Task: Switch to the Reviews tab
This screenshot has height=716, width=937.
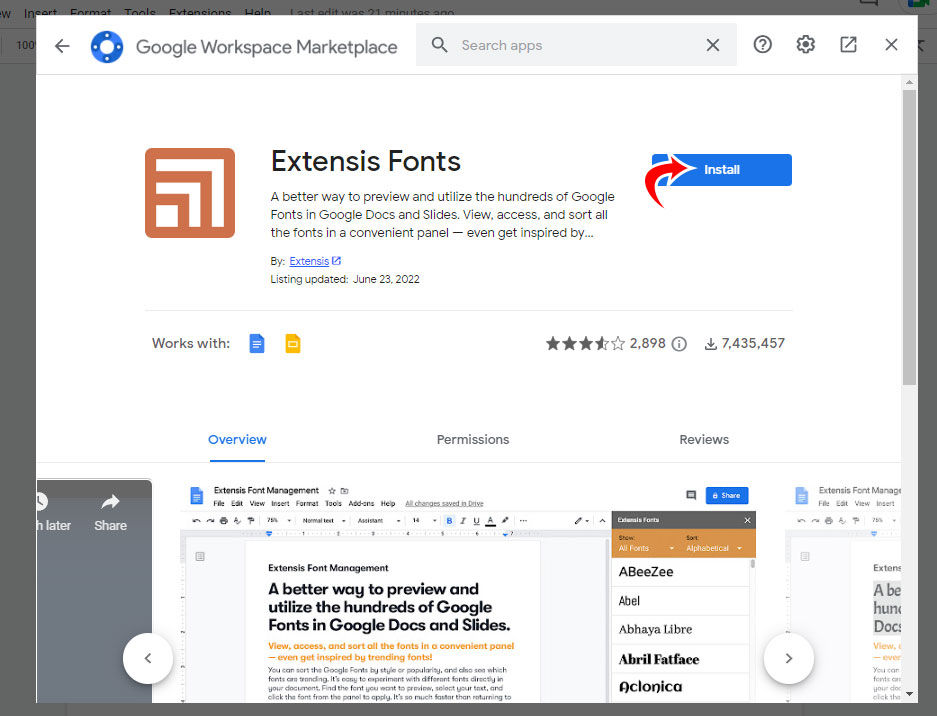Action: pyautogui.click(x=703, y=439)
